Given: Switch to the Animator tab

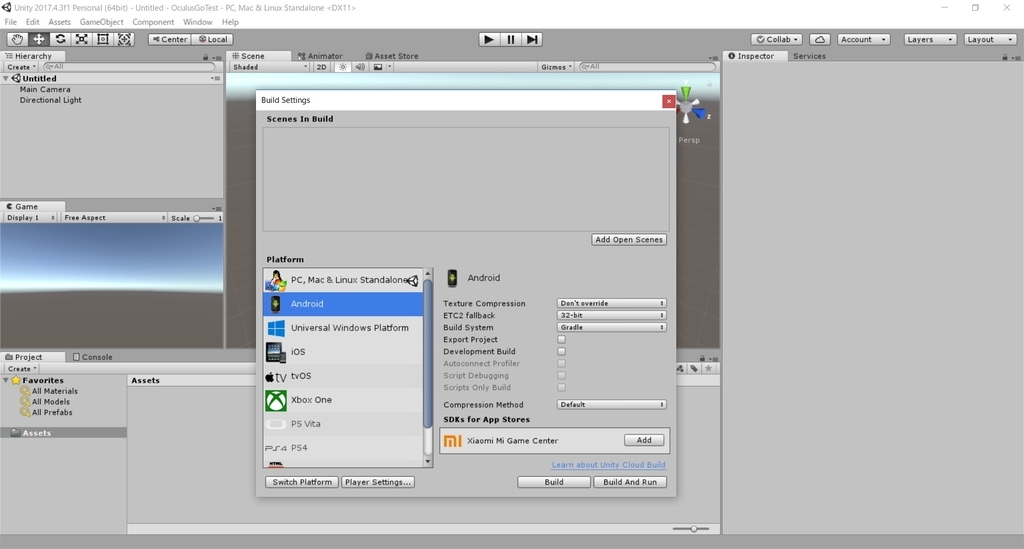Looking at the screenshot, I should click(320, 56).
